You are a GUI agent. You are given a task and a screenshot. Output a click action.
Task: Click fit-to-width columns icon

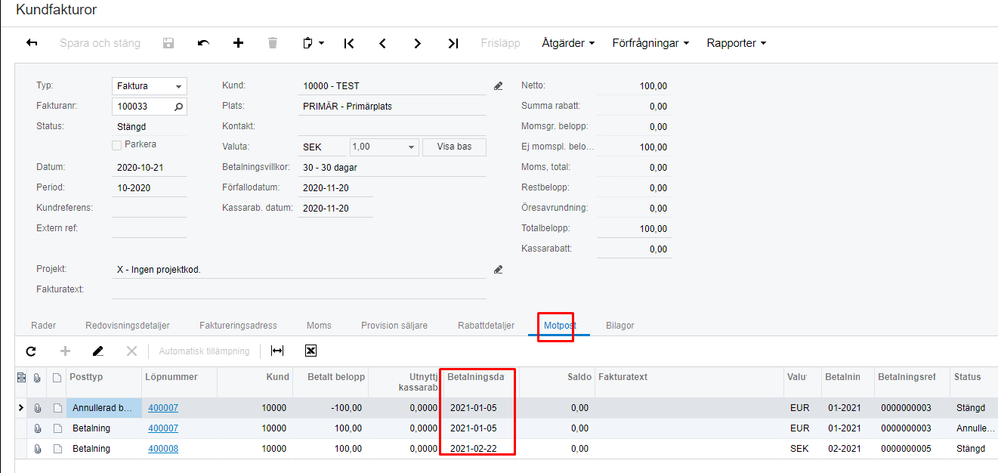click(x=278, y=351)
